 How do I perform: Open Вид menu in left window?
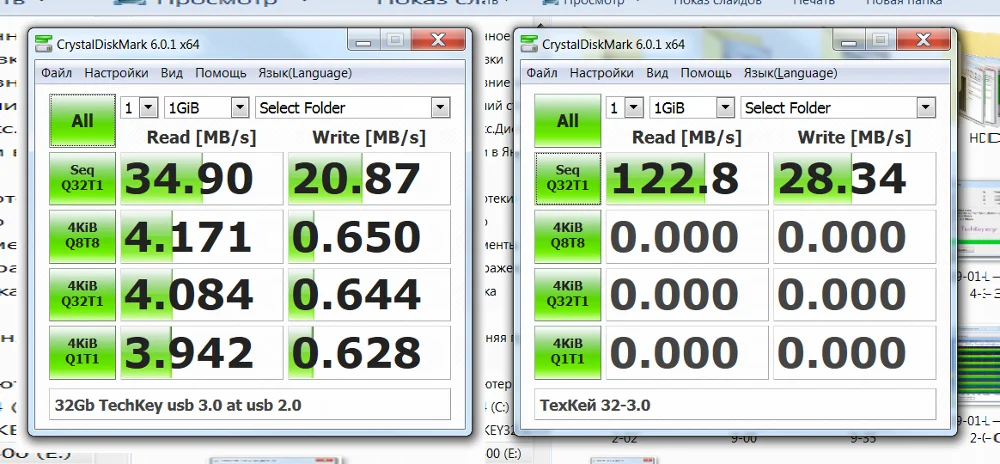coord(172,73)
